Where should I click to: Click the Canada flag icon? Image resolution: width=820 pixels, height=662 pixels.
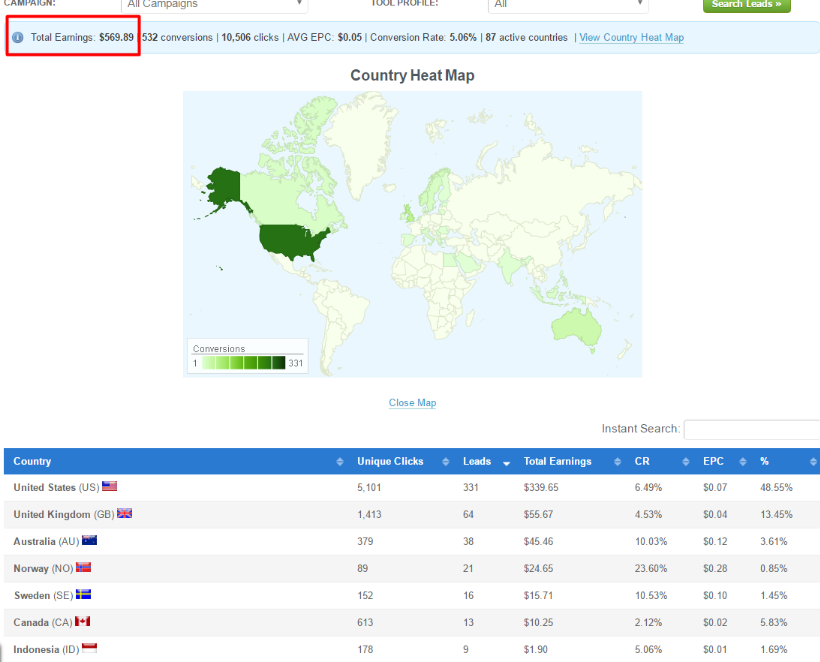coord(83,622)
